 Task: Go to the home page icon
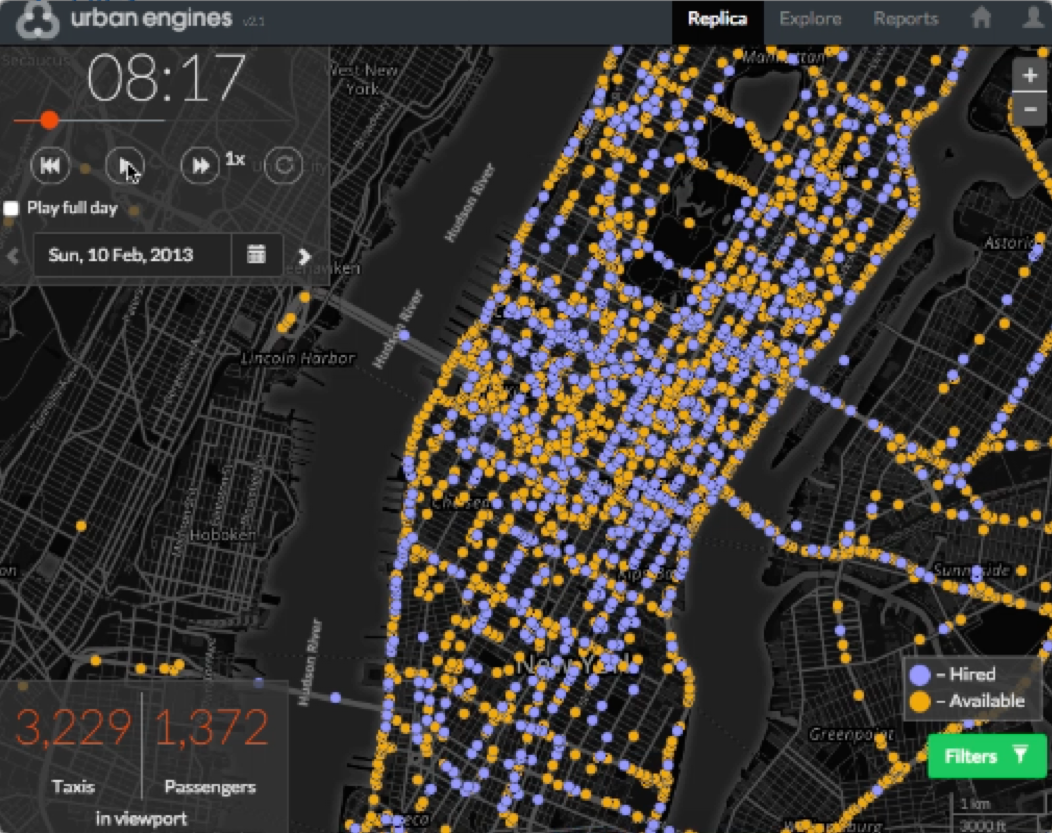click(981, 19)
